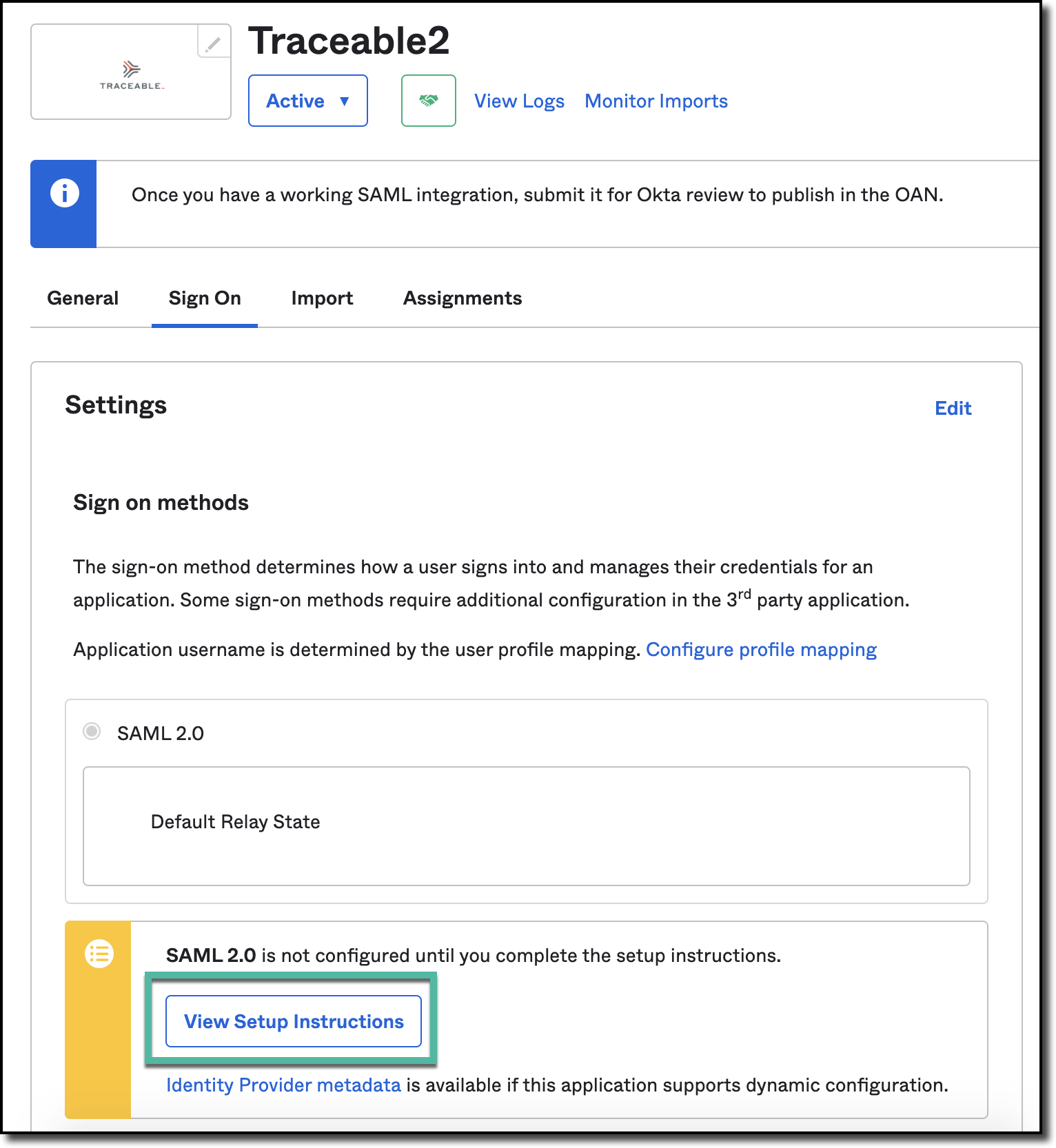Open the Identity Provider metadata link
The height and width of the screenshot is (1148, 1056).
tap(283, 1085)
